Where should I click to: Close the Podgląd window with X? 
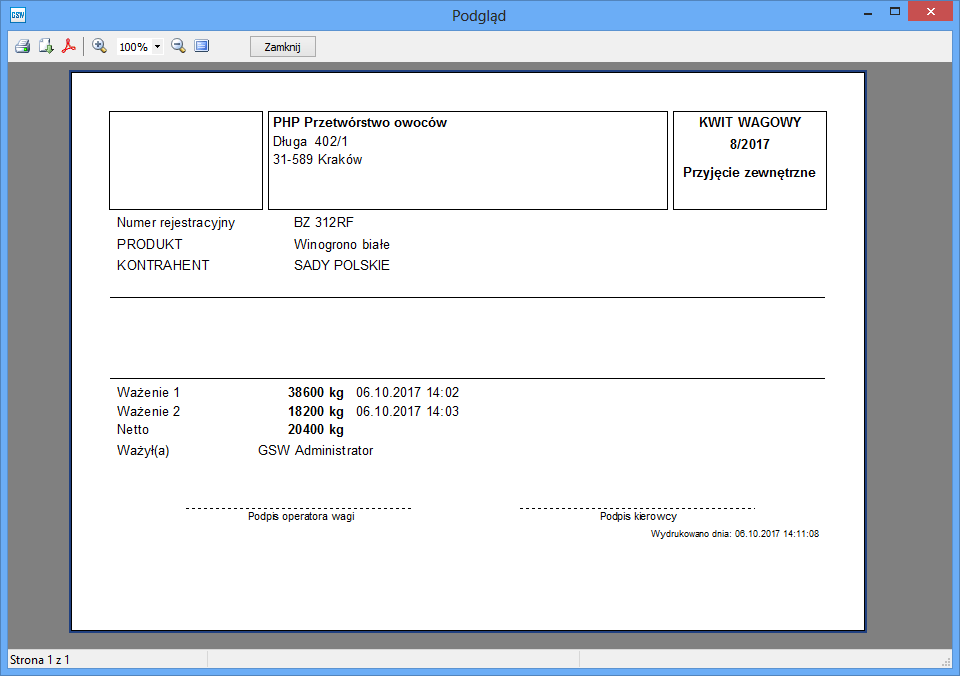pyautogui.click(x=931, y=12)
